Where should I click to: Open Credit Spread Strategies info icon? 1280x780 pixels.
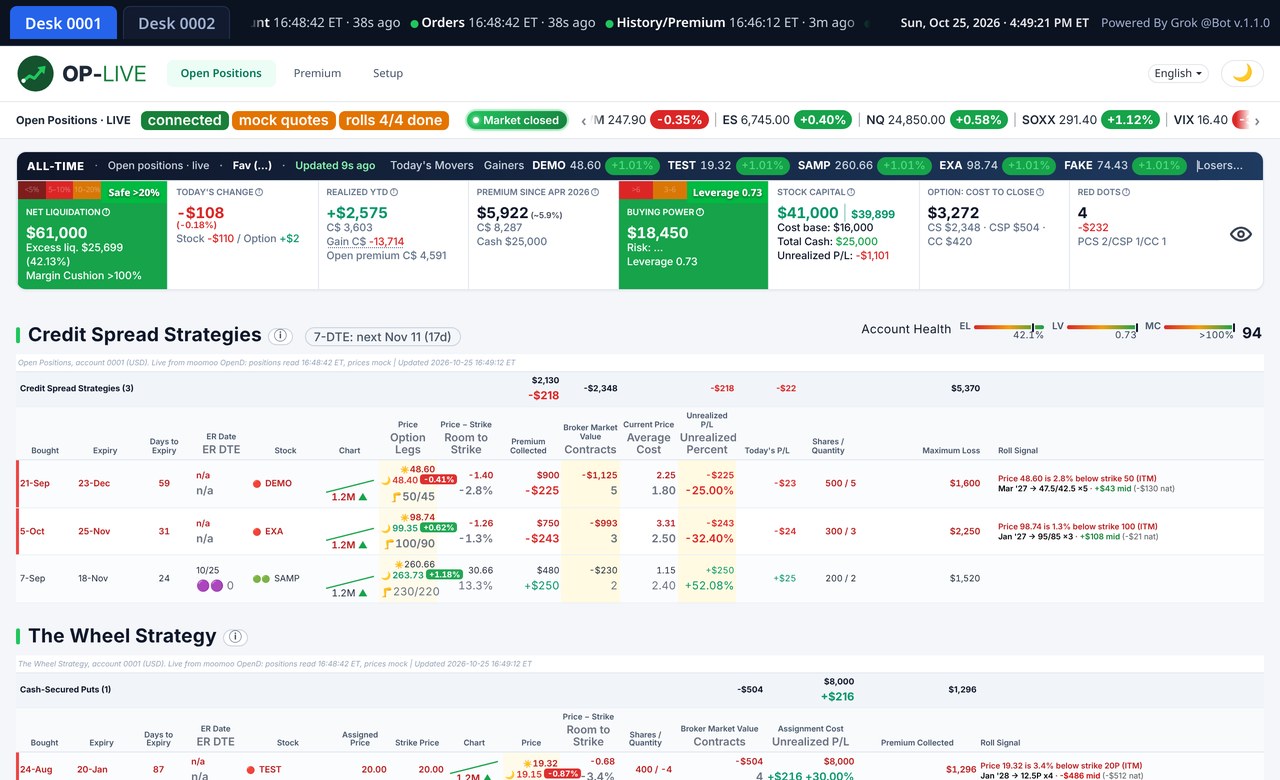click(281, 336)
